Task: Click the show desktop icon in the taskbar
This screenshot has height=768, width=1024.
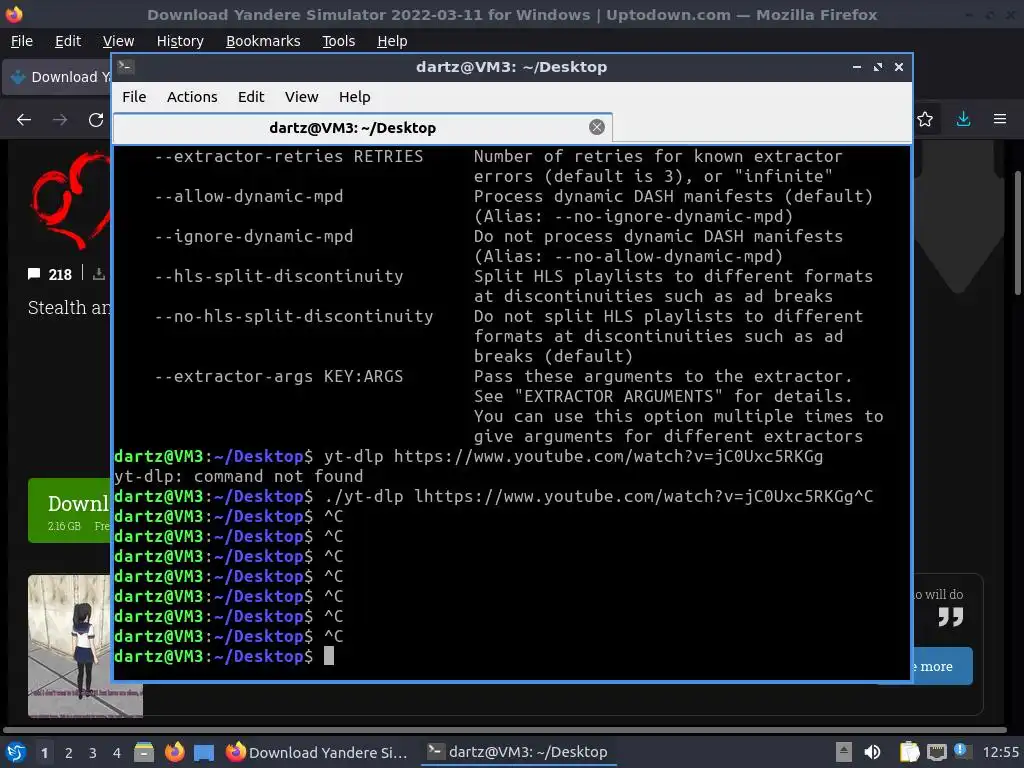Action: [204, 753]
